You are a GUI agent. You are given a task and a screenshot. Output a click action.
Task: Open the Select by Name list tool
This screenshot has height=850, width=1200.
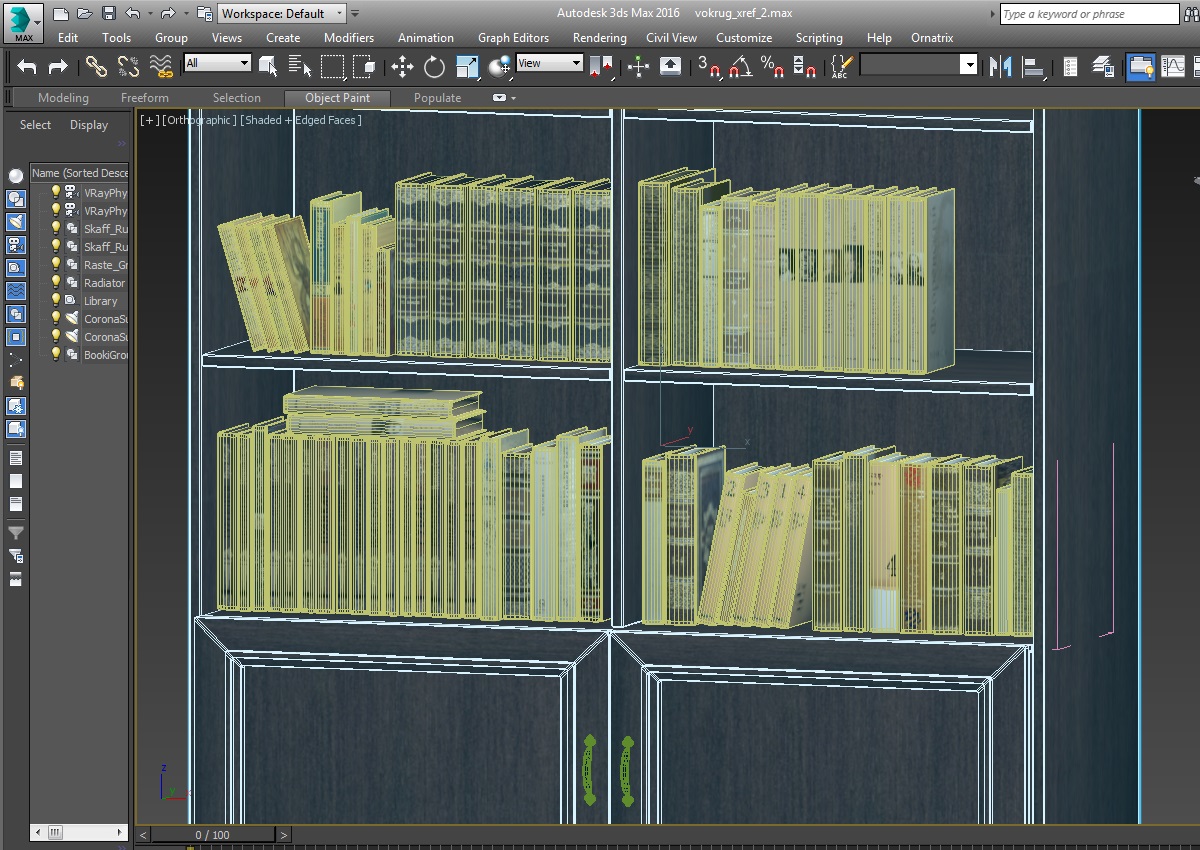300,67
